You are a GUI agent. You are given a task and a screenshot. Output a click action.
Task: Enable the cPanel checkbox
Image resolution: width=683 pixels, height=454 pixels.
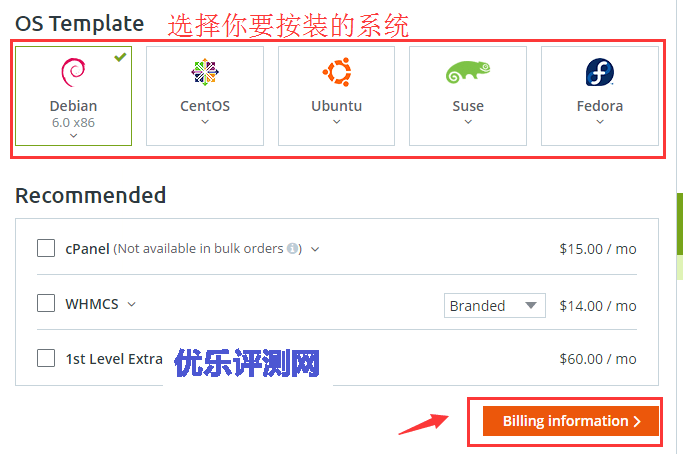pyautogui.click(x=46, y=248)
